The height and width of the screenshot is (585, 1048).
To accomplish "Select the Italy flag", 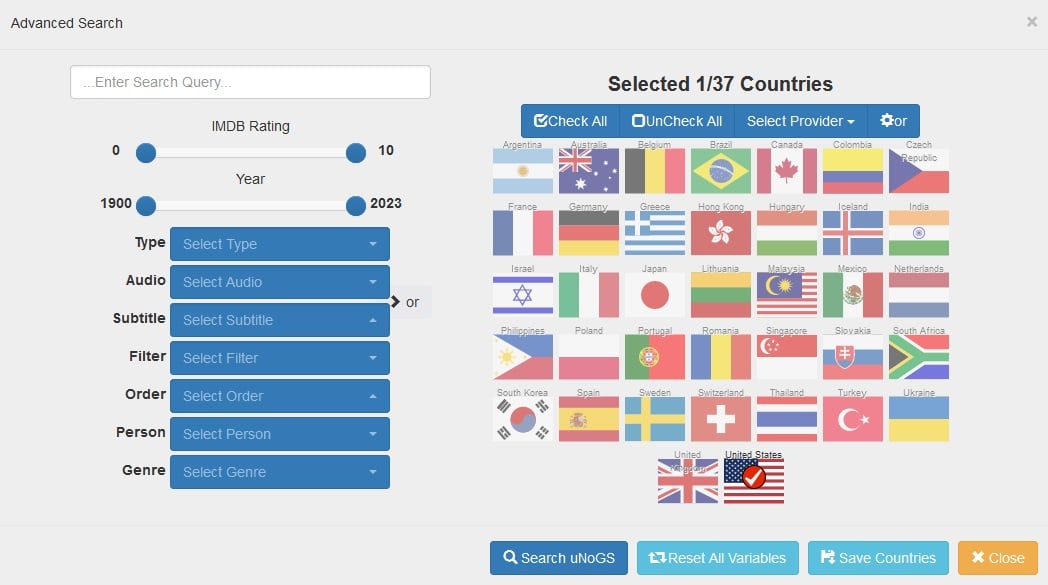I will coord(589,296).
